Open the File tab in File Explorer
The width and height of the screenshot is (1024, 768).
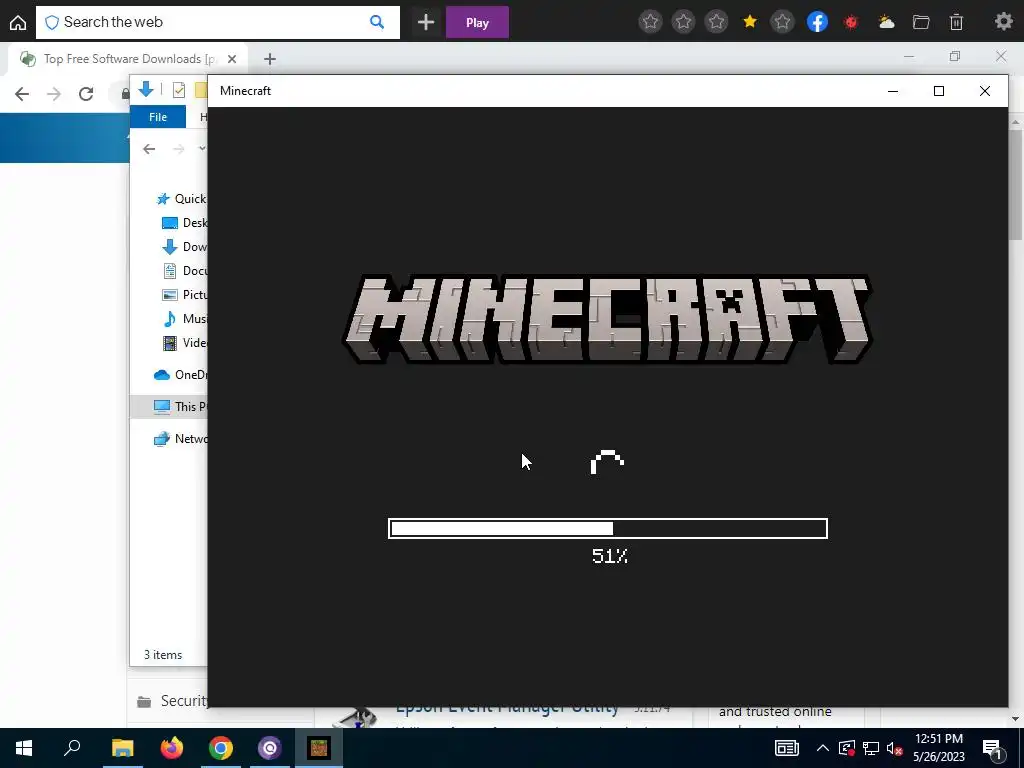pos(158,117)
